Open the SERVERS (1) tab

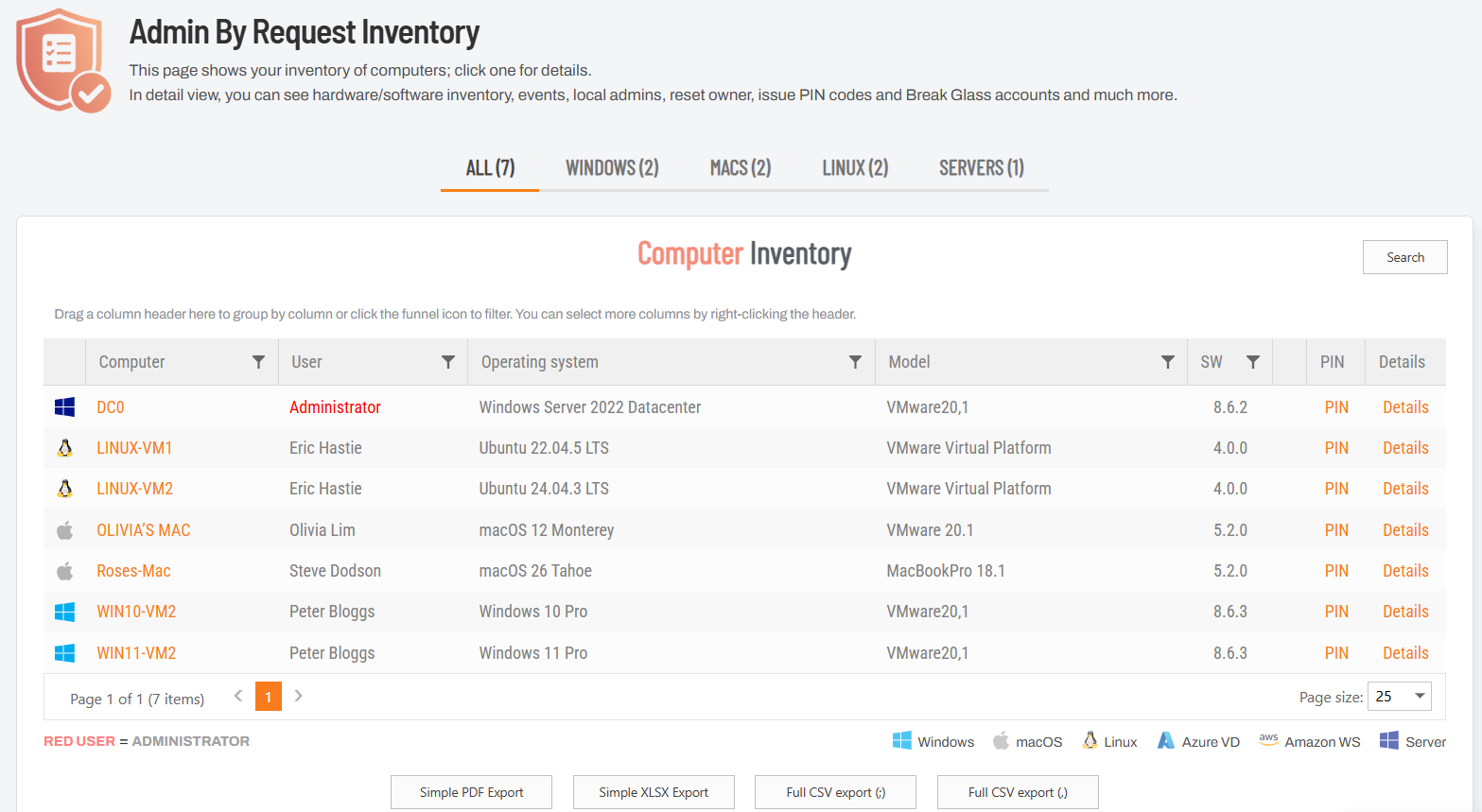coord(981,168)
